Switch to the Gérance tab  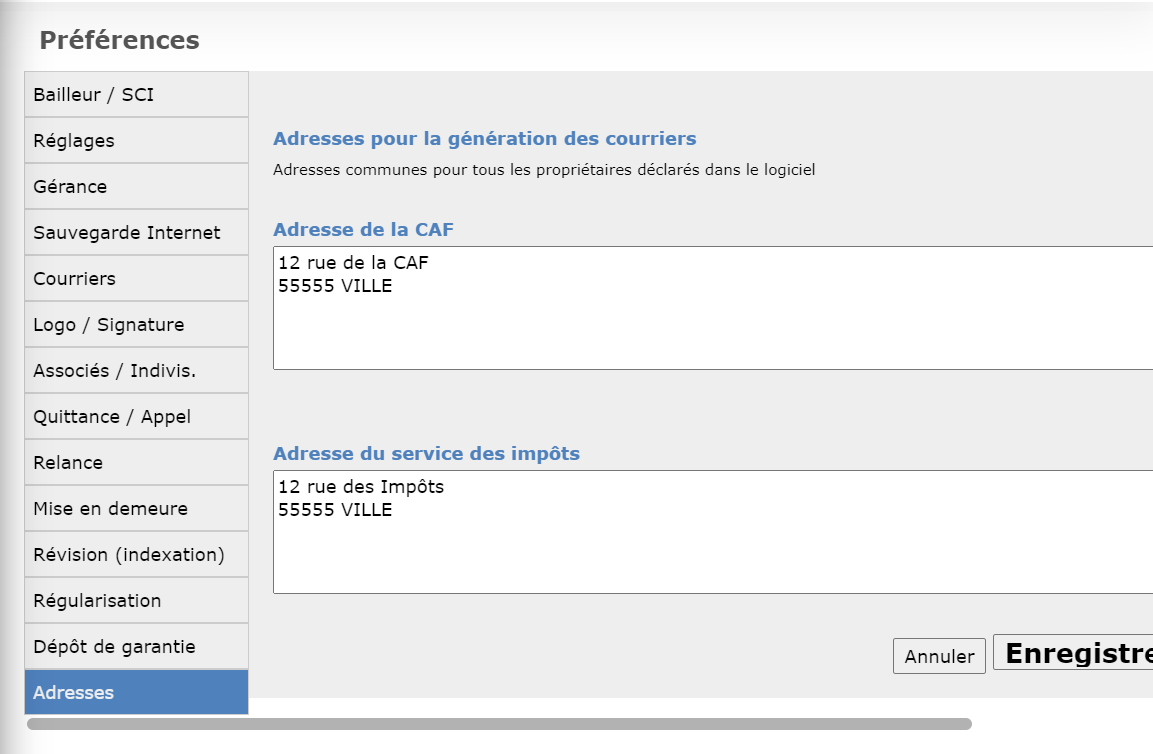[x=136, y=187]
